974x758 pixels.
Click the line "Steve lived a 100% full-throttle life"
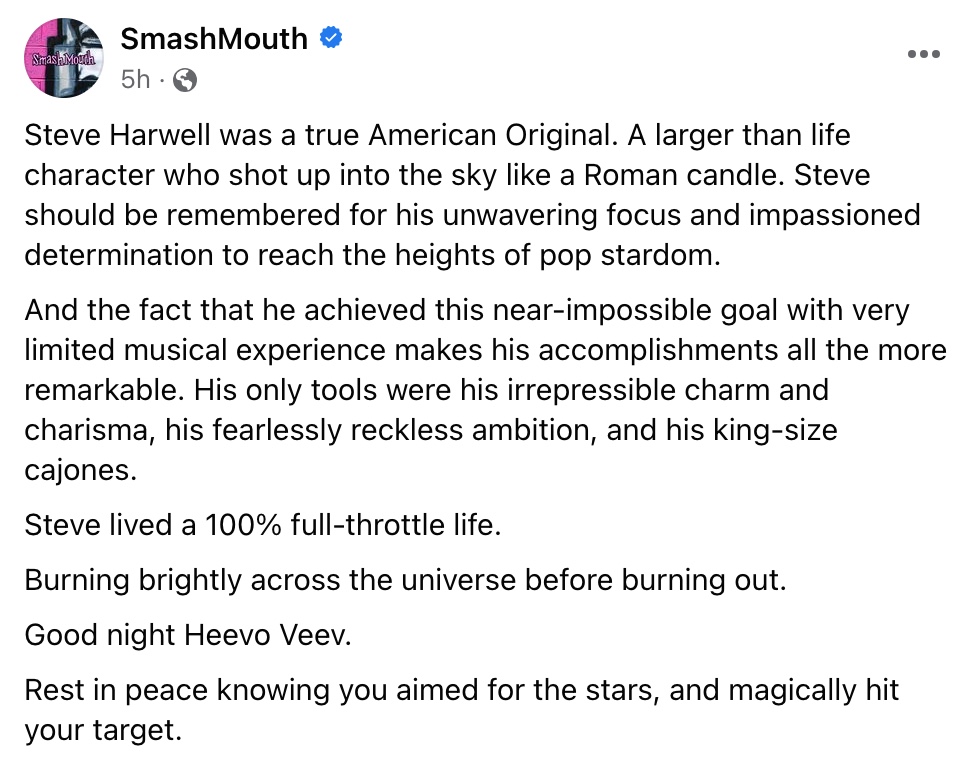(x=262, y=525)
